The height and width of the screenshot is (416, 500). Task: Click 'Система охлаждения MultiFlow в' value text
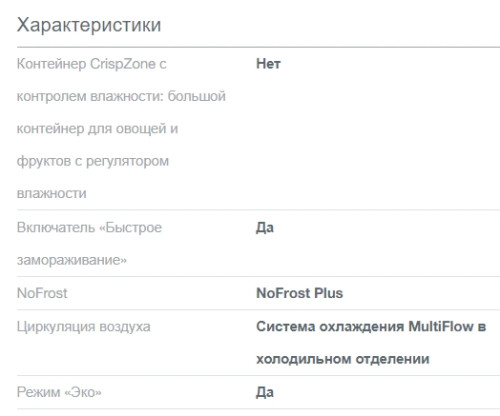[x=371, y=326]
